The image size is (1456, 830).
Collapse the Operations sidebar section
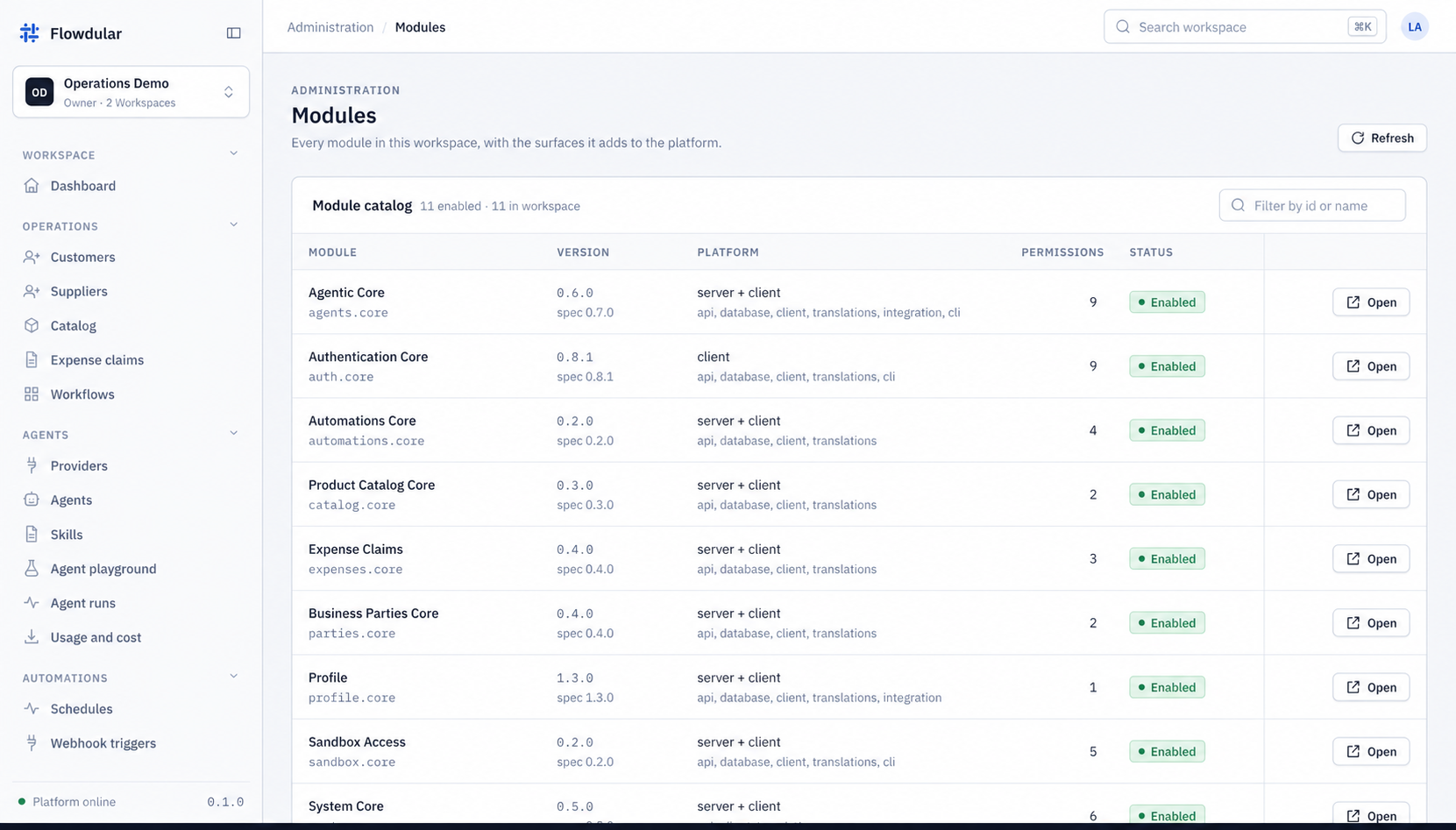(x=233, y=225)
